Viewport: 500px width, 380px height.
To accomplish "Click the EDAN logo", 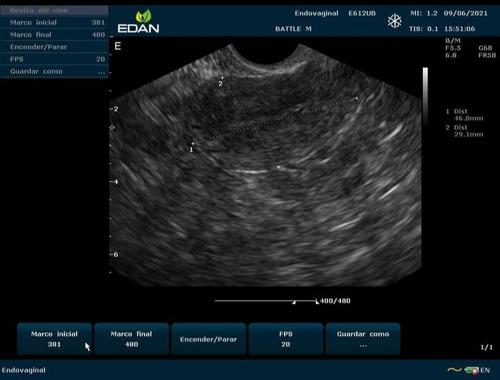I will tap(138, 22).
